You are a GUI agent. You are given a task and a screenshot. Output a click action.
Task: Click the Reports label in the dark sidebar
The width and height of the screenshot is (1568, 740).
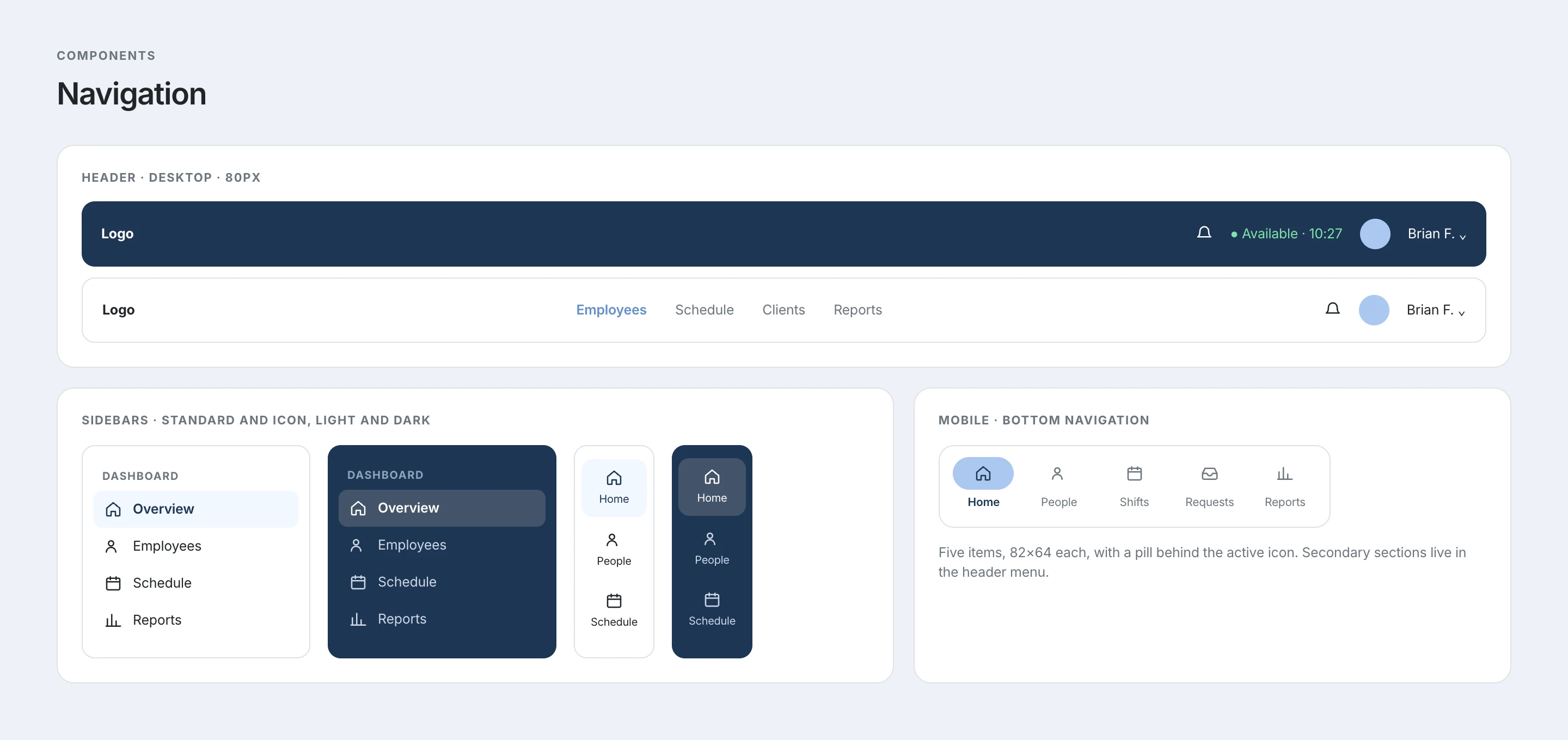pos(402,619)
